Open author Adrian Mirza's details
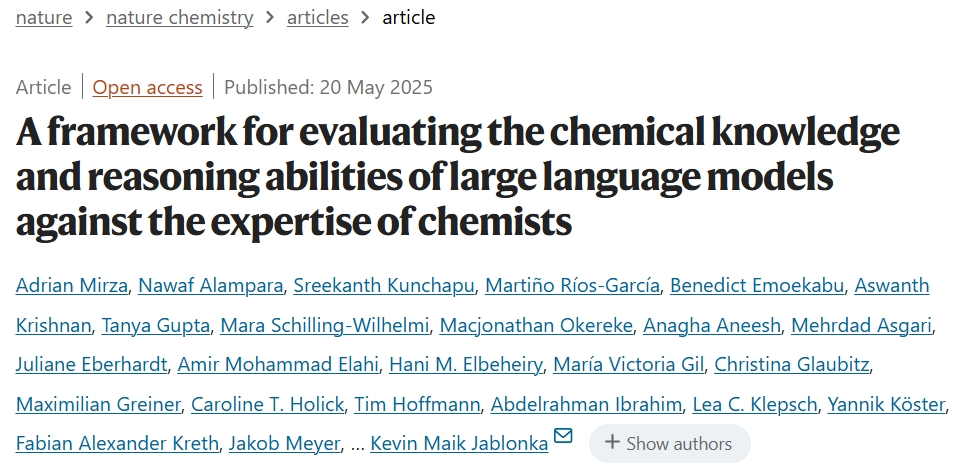The image size is (955, 474). click(x=72, y=286)
